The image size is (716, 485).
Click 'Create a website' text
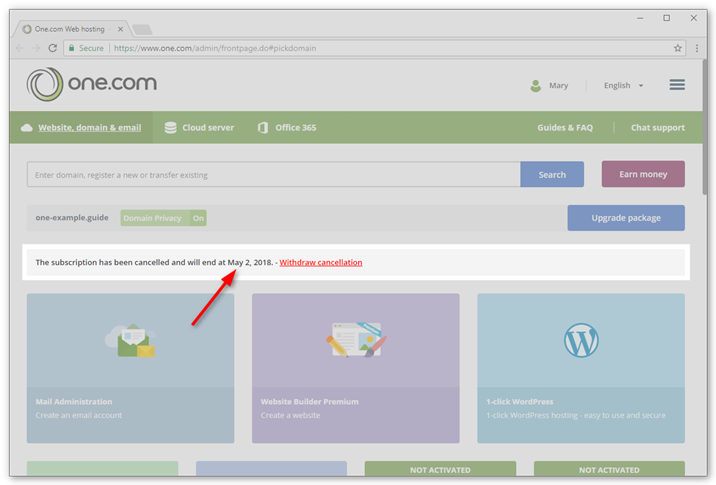click(x=290, y=415)
